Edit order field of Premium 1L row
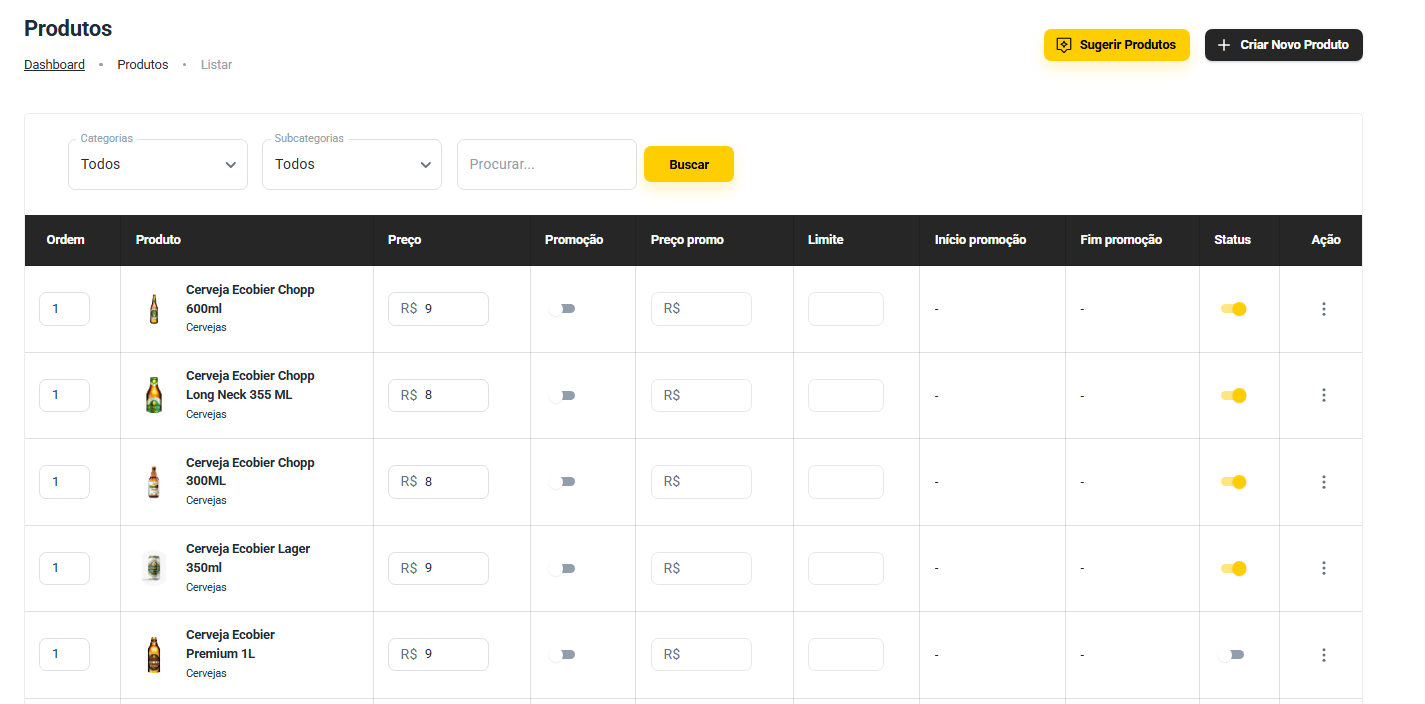Image resolution: width=1425 pixels, height=704 pixels. coord(64,655)
